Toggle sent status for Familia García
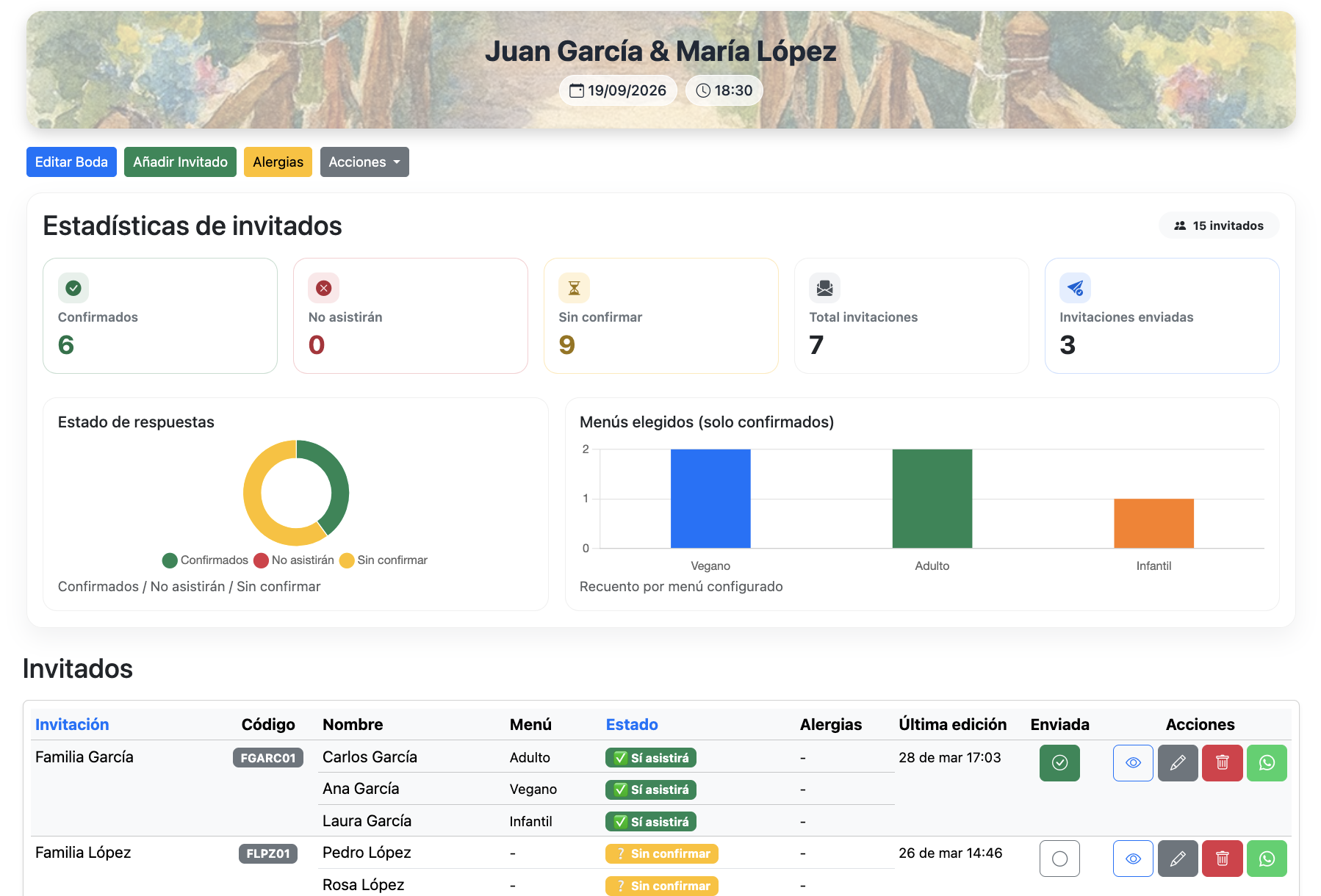Image resolution: width=1321 pixels, height=896 pixels. (x=1059, y=763)
